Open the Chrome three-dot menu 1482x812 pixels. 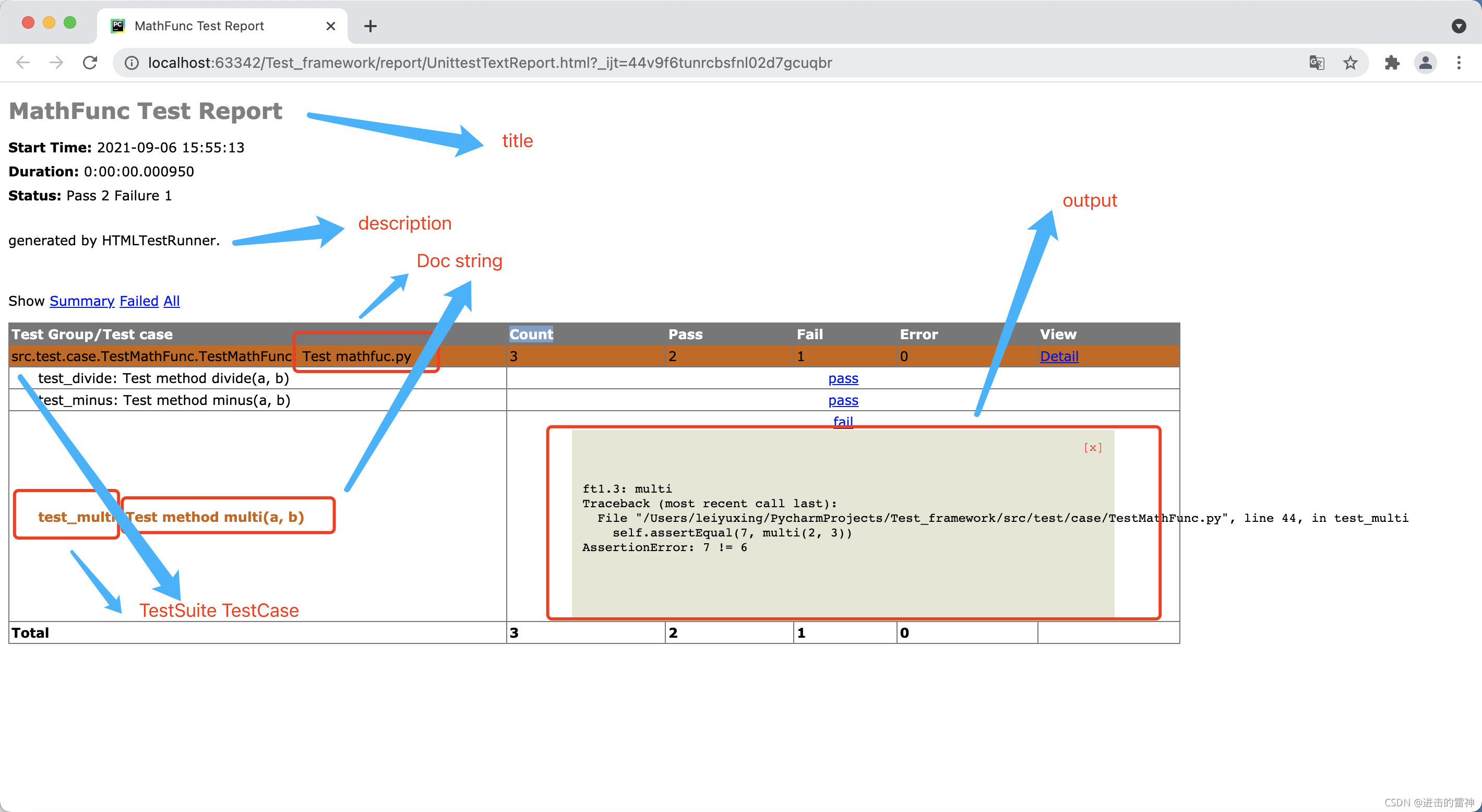[1459, 63]
